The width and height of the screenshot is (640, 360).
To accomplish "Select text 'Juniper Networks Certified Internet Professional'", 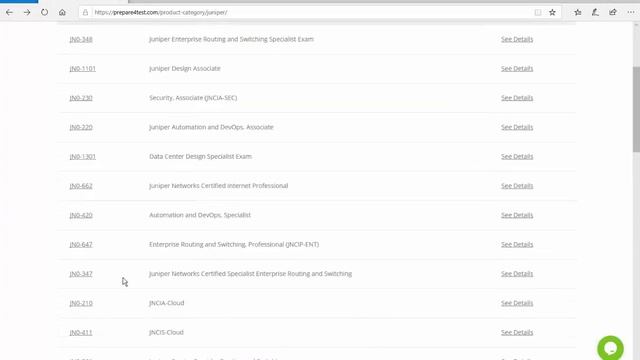I will coord(218,186).
